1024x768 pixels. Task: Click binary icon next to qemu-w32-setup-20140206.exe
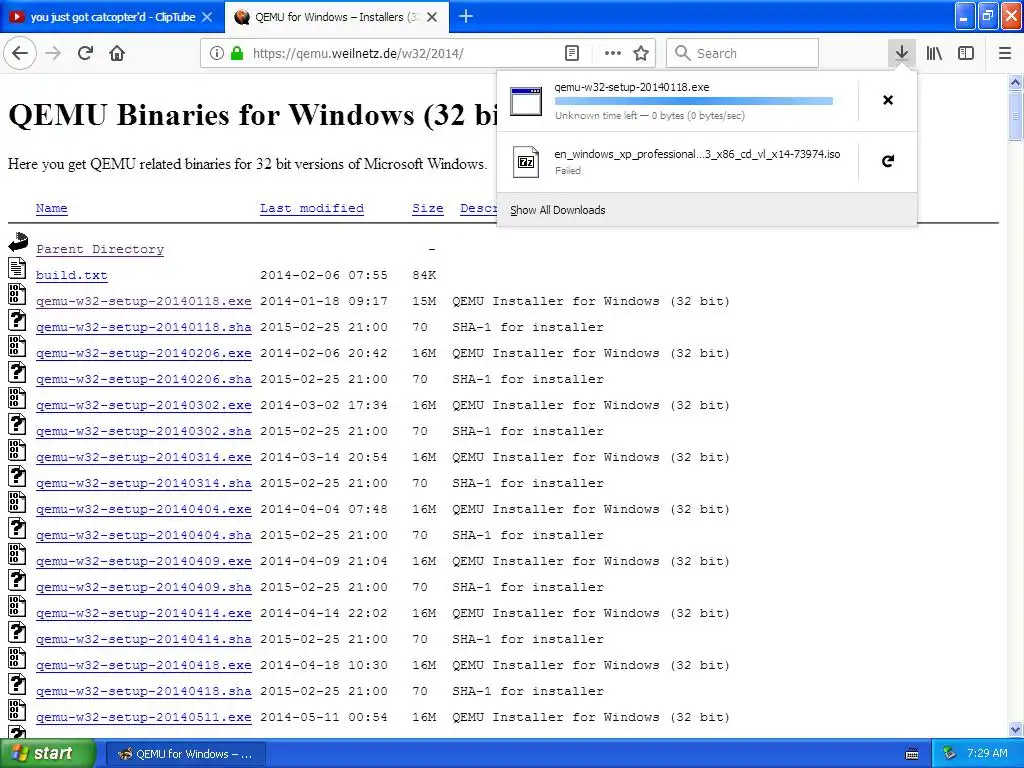pyautogui.click(x=18, y=346)
